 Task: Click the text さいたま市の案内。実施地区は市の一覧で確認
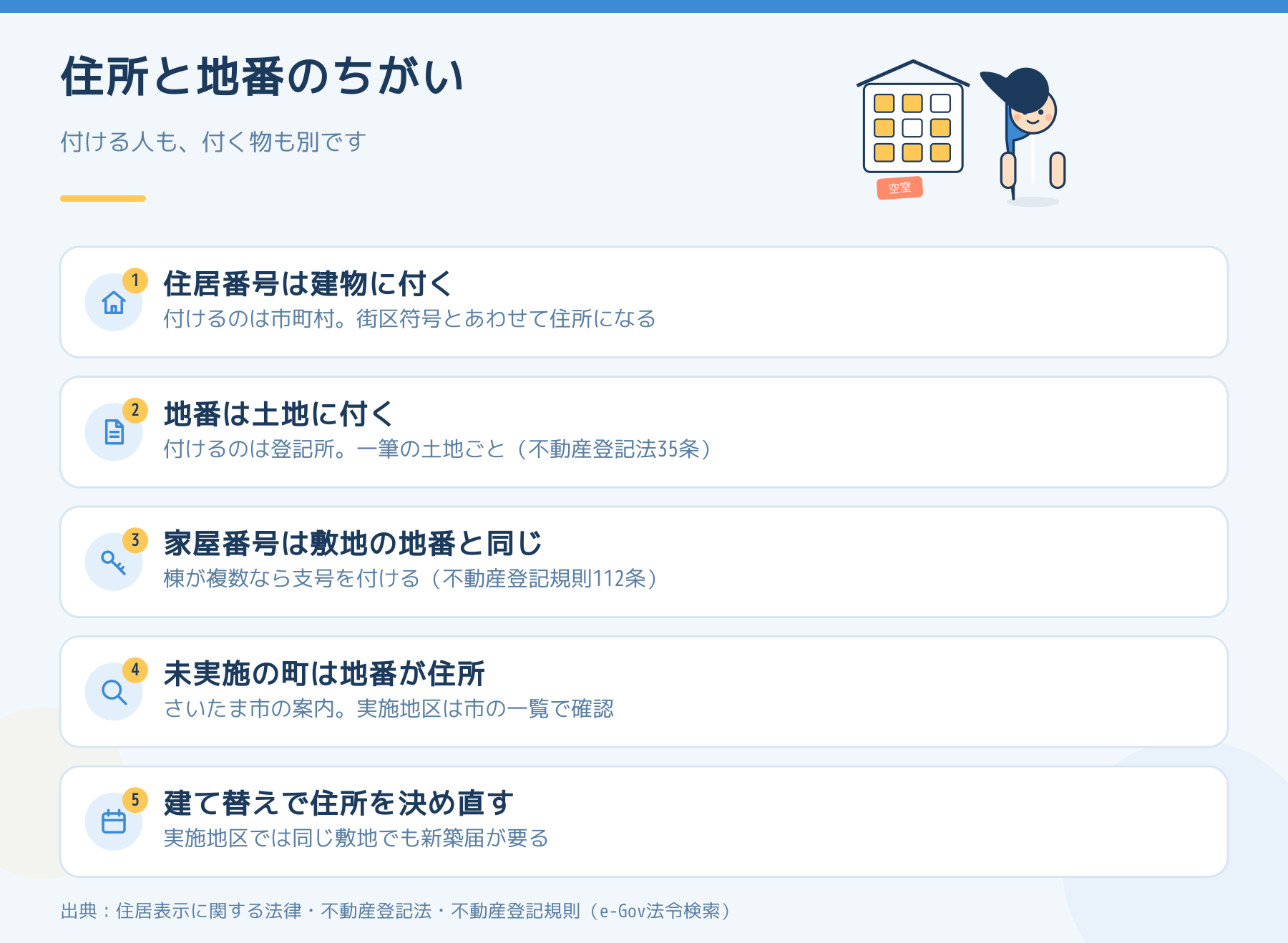click(389, 708)
